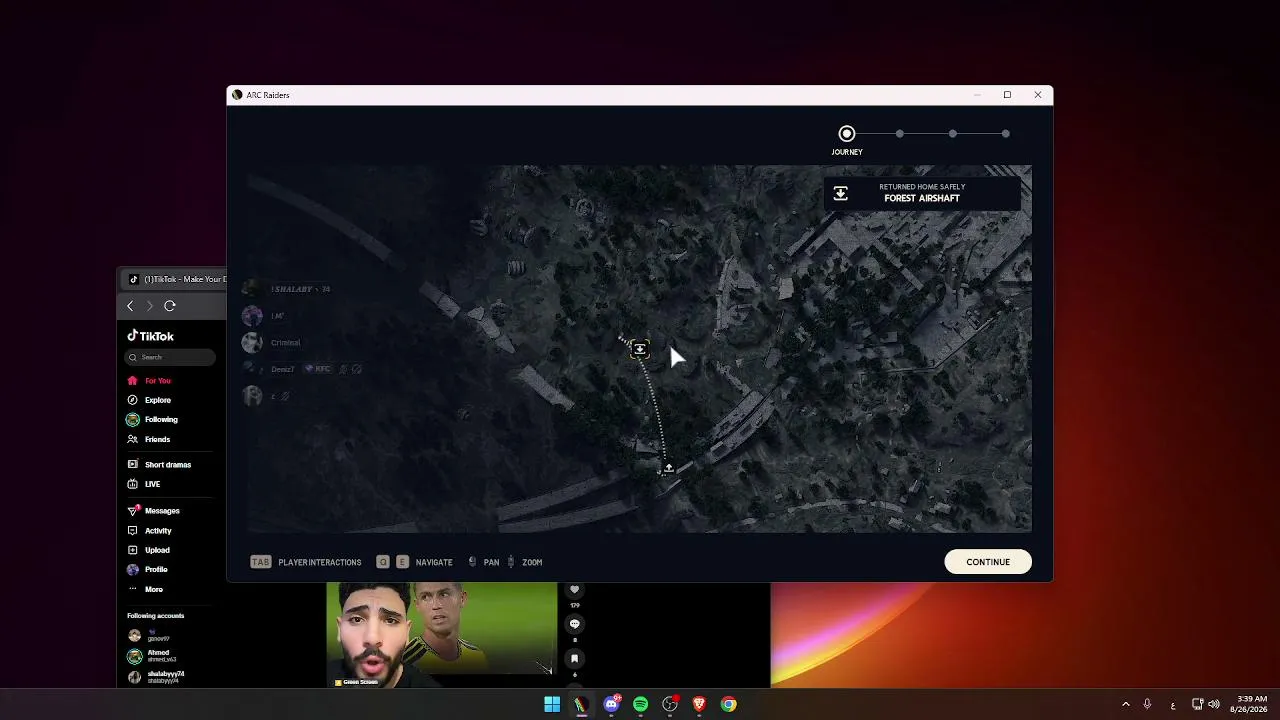Click the E navigate key hint

point(402,562)
